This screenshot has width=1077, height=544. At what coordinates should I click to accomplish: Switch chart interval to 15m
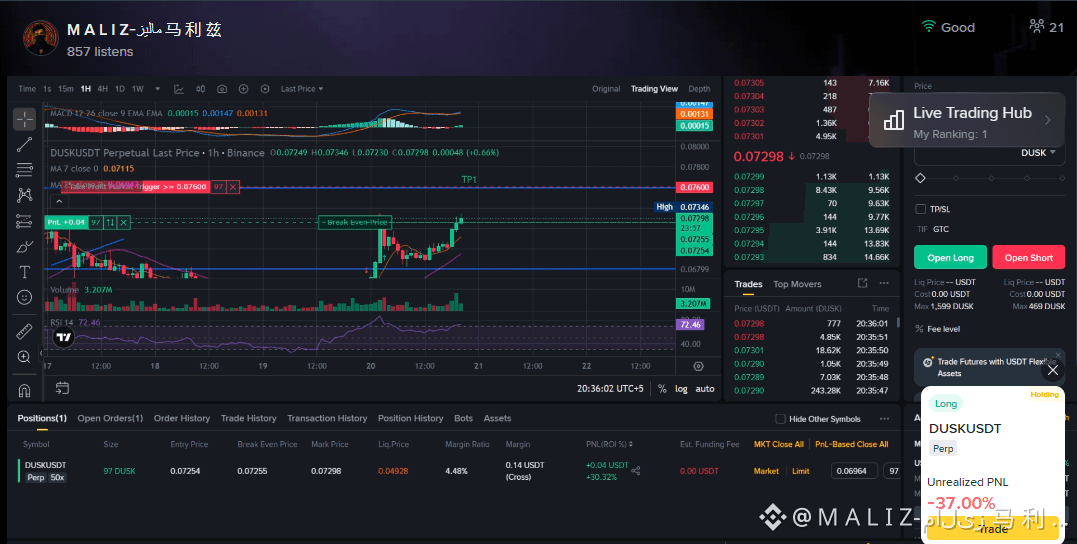pos(65,89)
